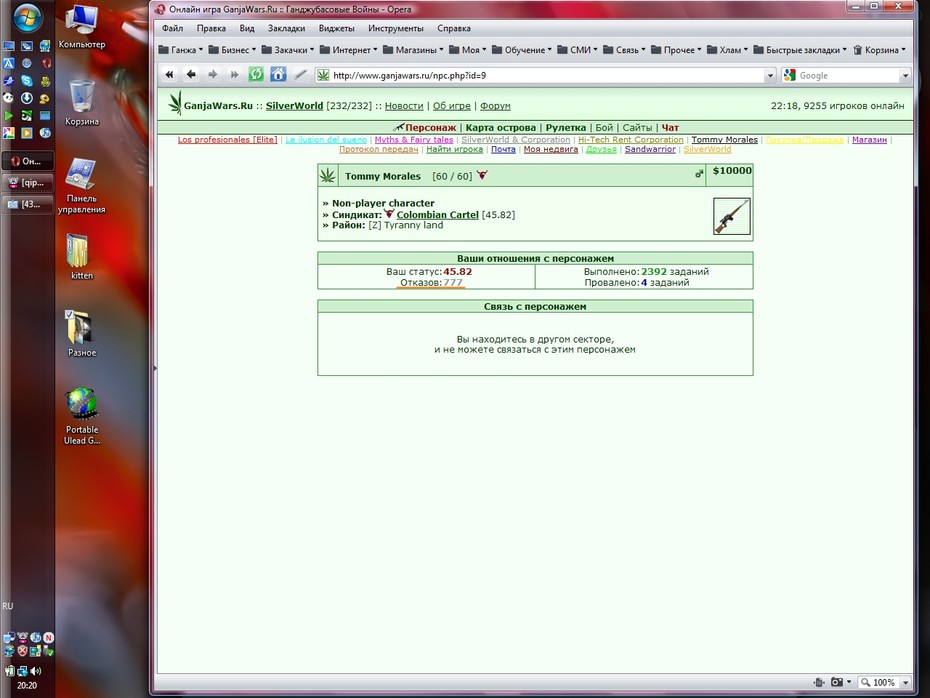
Task: Click the Opera rewind navigation button
Action: (170, 75)
